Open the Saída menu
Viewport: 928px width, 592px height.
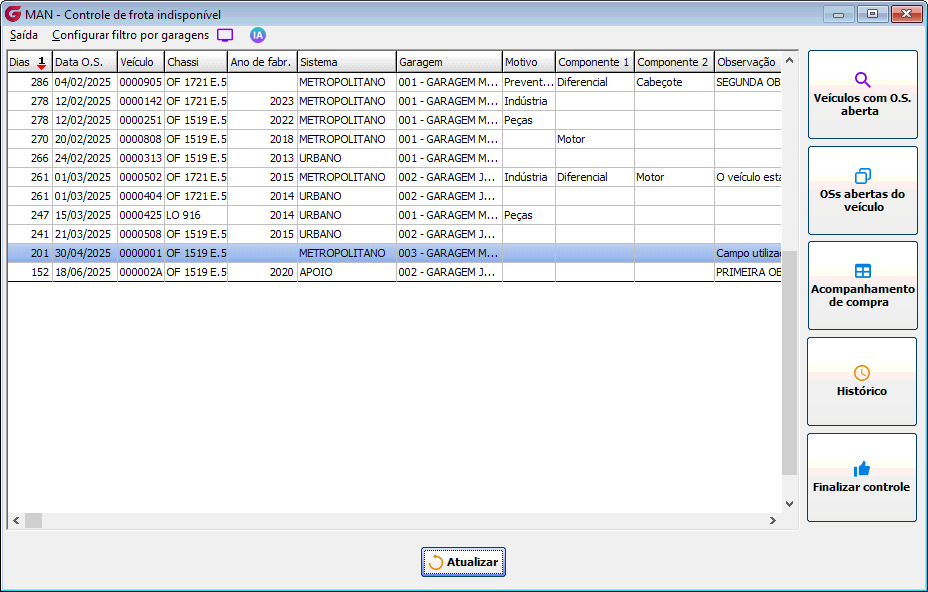24,36
